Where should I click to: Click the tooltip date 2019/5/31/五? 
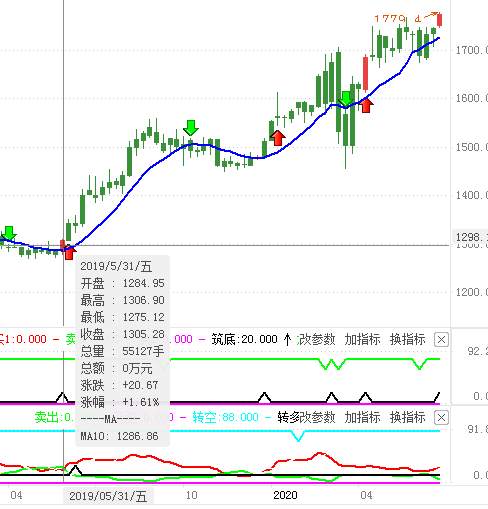[116, 266]
